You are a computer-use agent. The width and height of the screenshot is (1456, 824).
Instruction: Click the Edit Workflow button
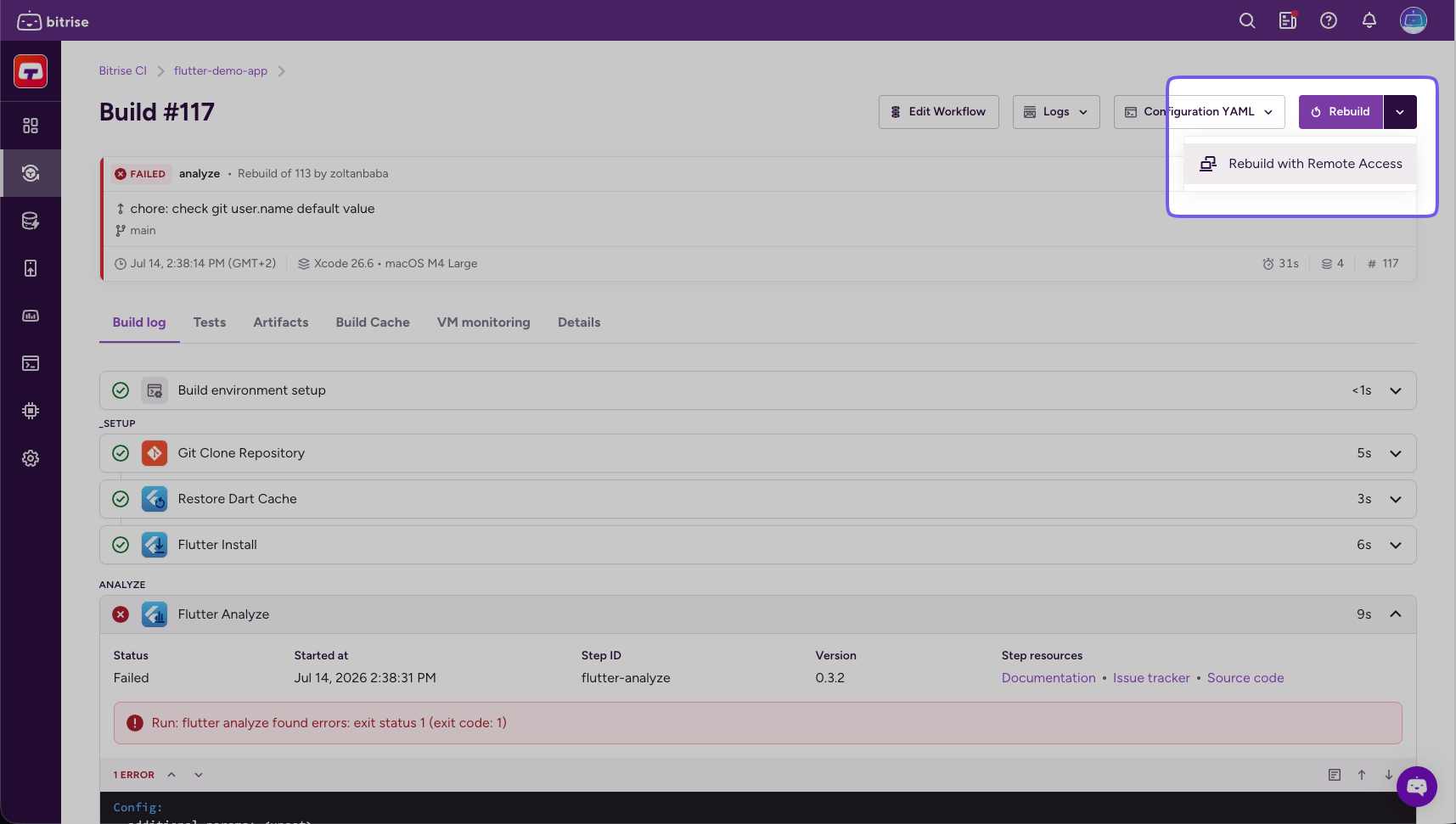click(x=939, y=112)
